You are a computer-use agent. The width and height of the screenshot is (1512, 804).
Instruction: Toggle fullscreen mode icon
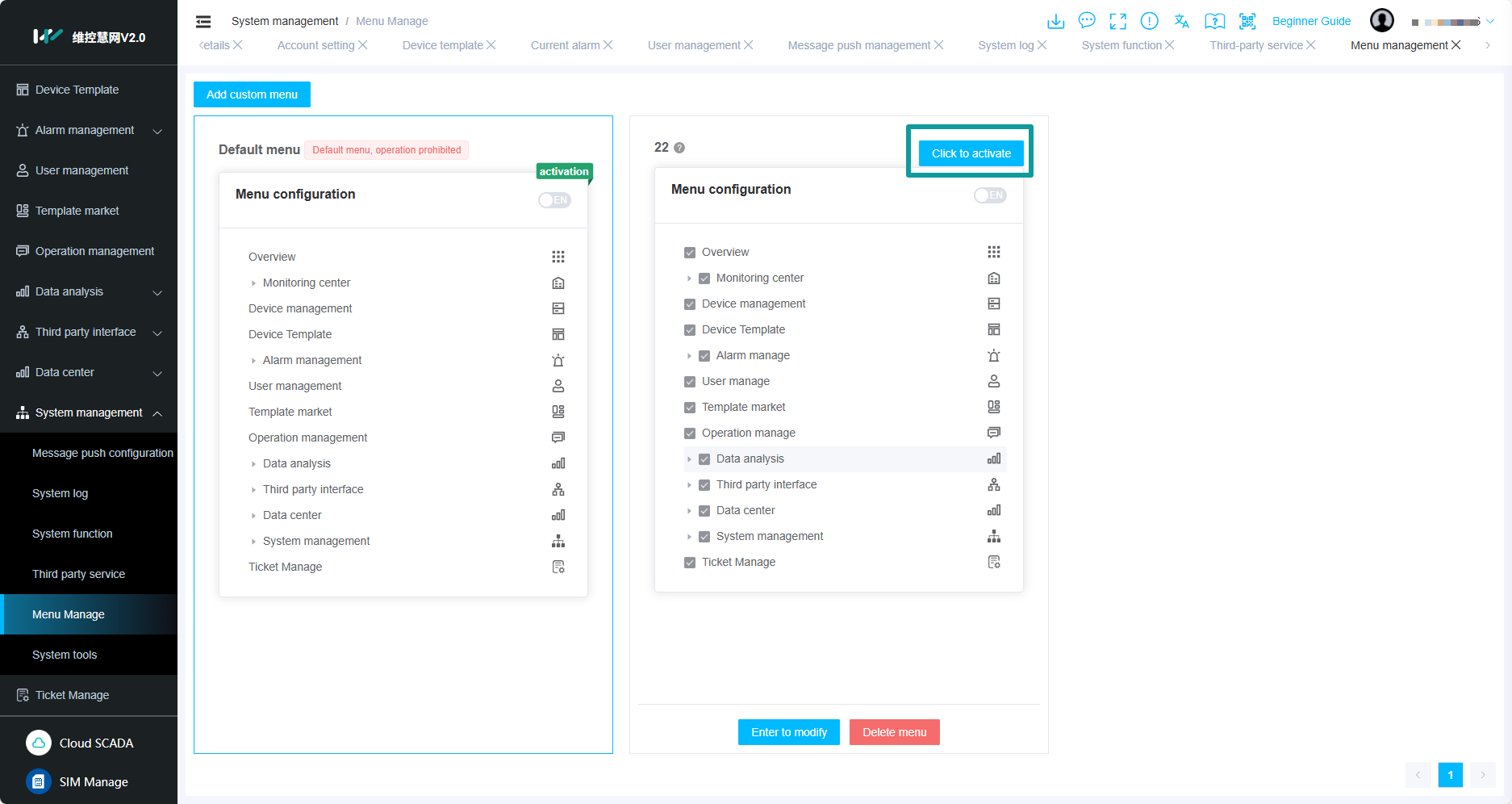(x=1117, y=21)
